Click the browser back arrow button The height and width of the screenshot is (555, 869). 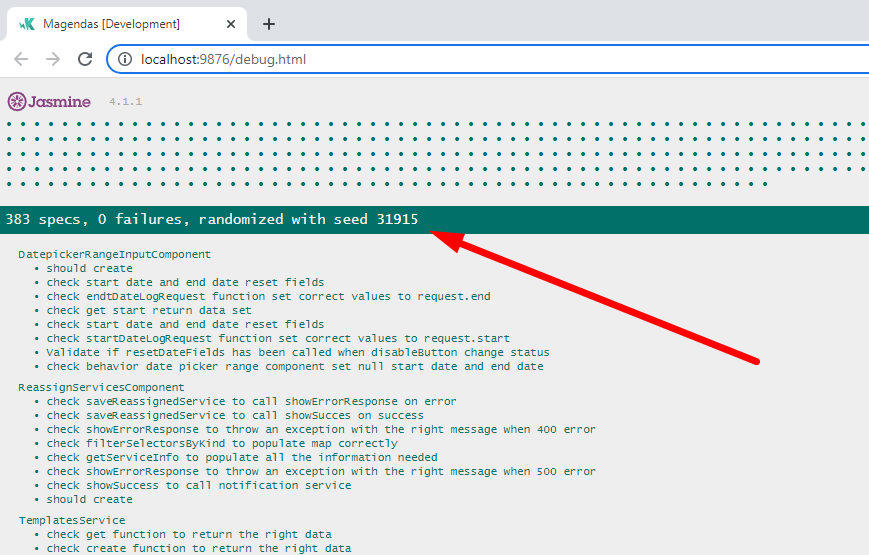[21, 59]
